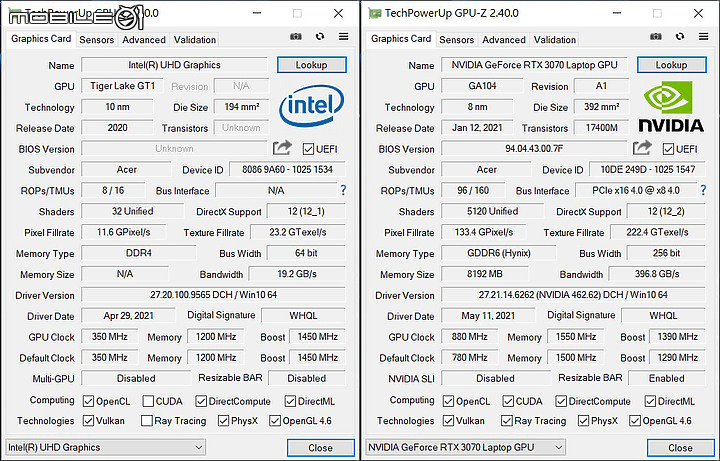Viewport: 720px width, 461px height.
Task: Click the Resizable BAR value Enabled
Action: 667,378
